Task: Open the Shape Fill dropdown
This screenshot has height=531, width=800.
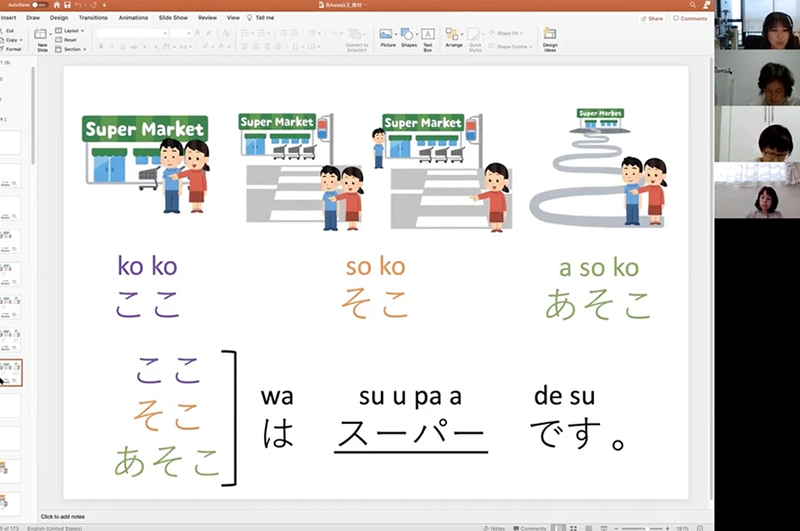Action: pos(506,33)
